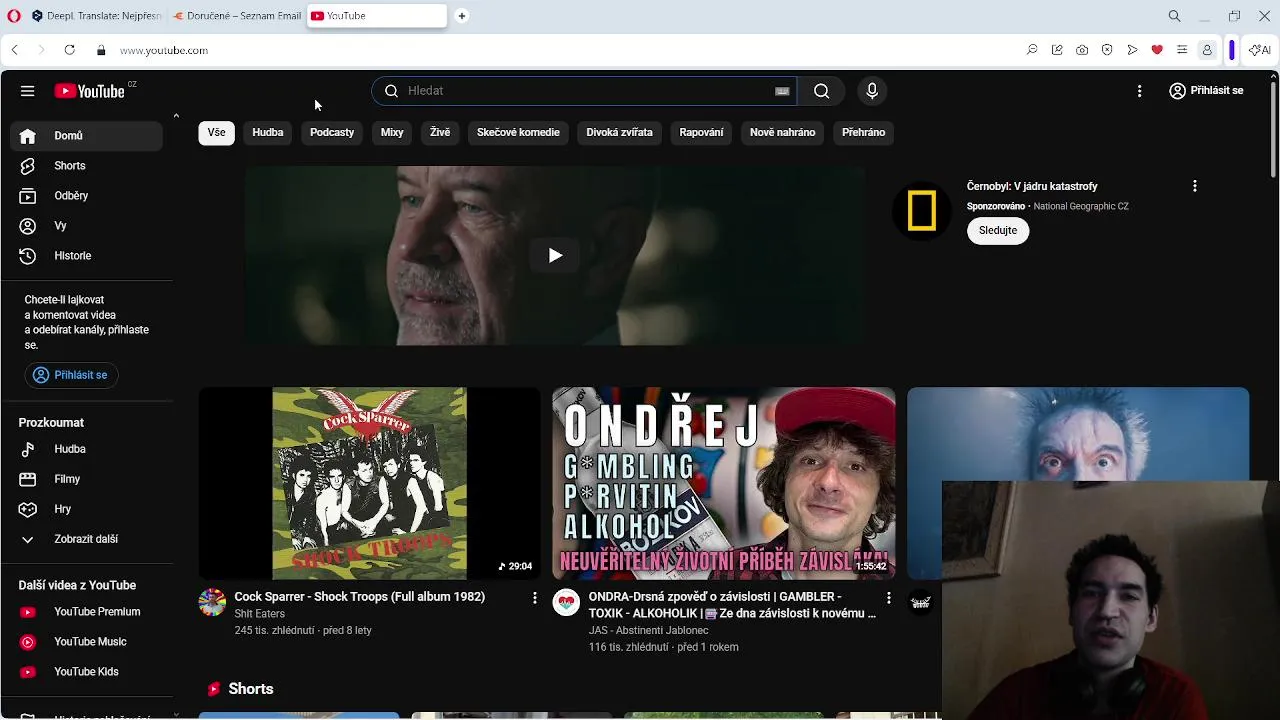Open ad options menu for Černobyl
The width and height of the screenshot is (1280, 720).
tap(1194, 187)
